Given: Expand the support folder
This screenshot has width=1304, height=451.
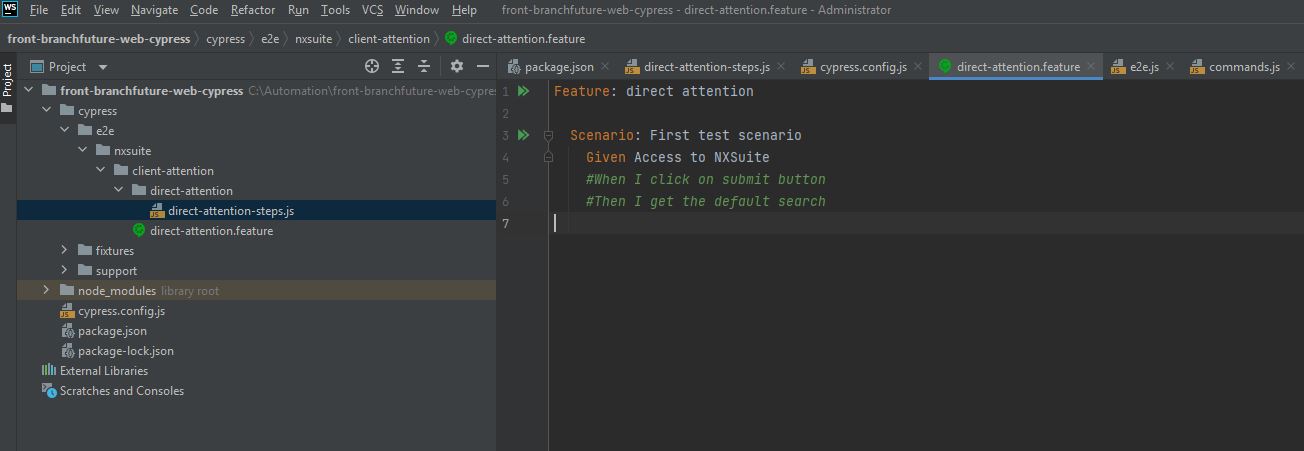Looking at the screenshot, I should [64, 271].
